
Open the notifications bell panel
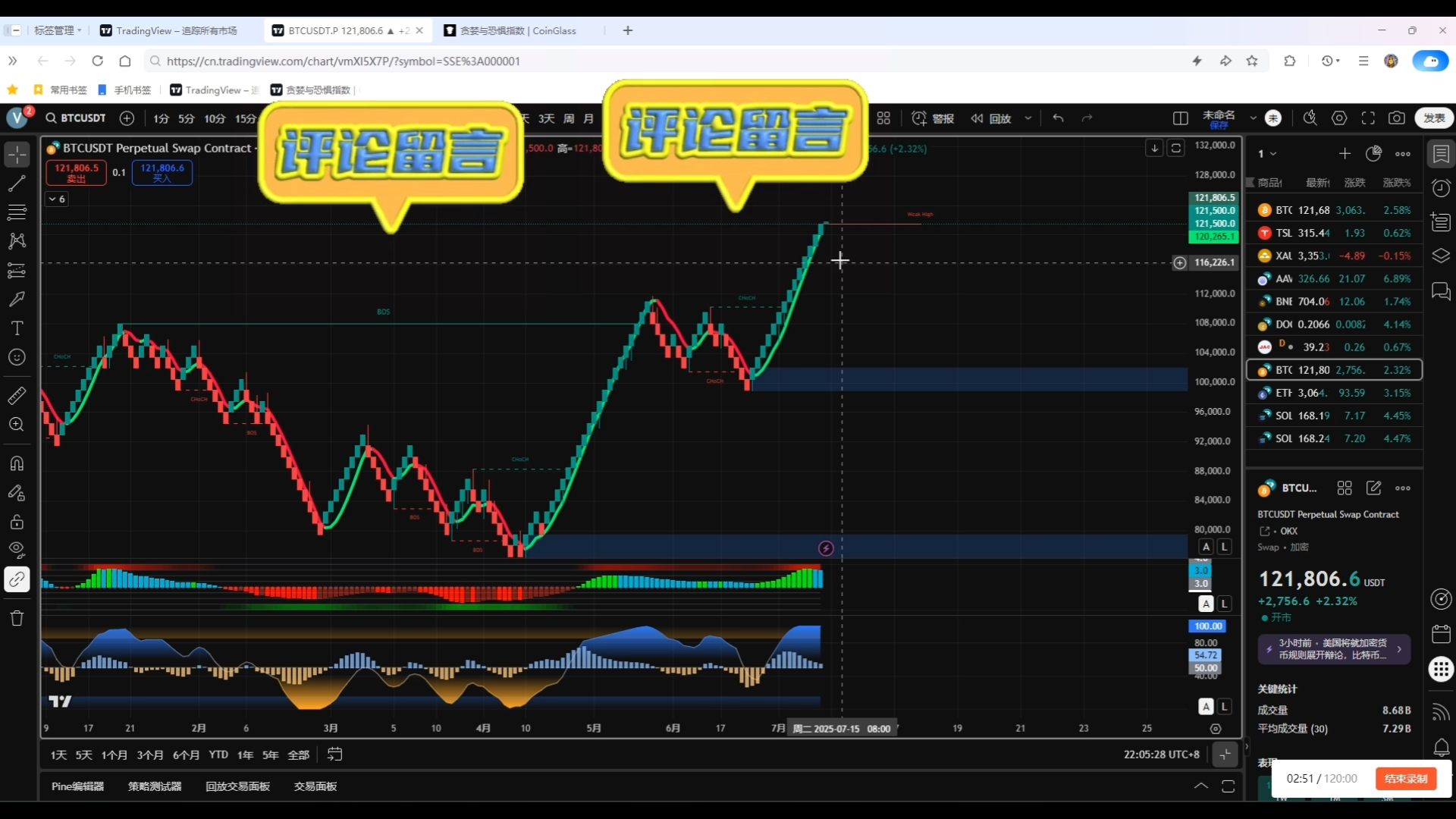point(1441,748)
